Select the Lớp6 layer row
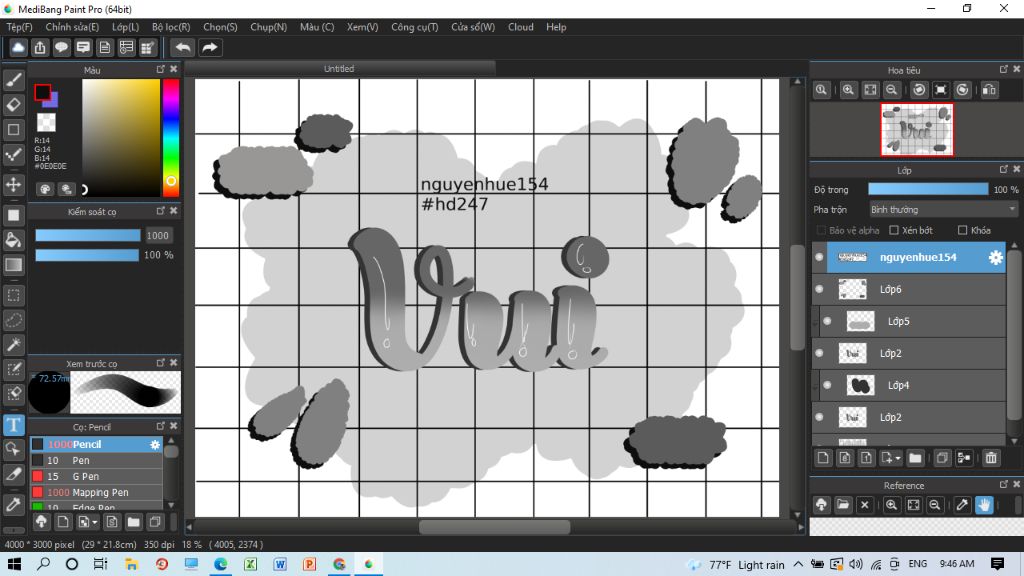 [x=908, y=289]
